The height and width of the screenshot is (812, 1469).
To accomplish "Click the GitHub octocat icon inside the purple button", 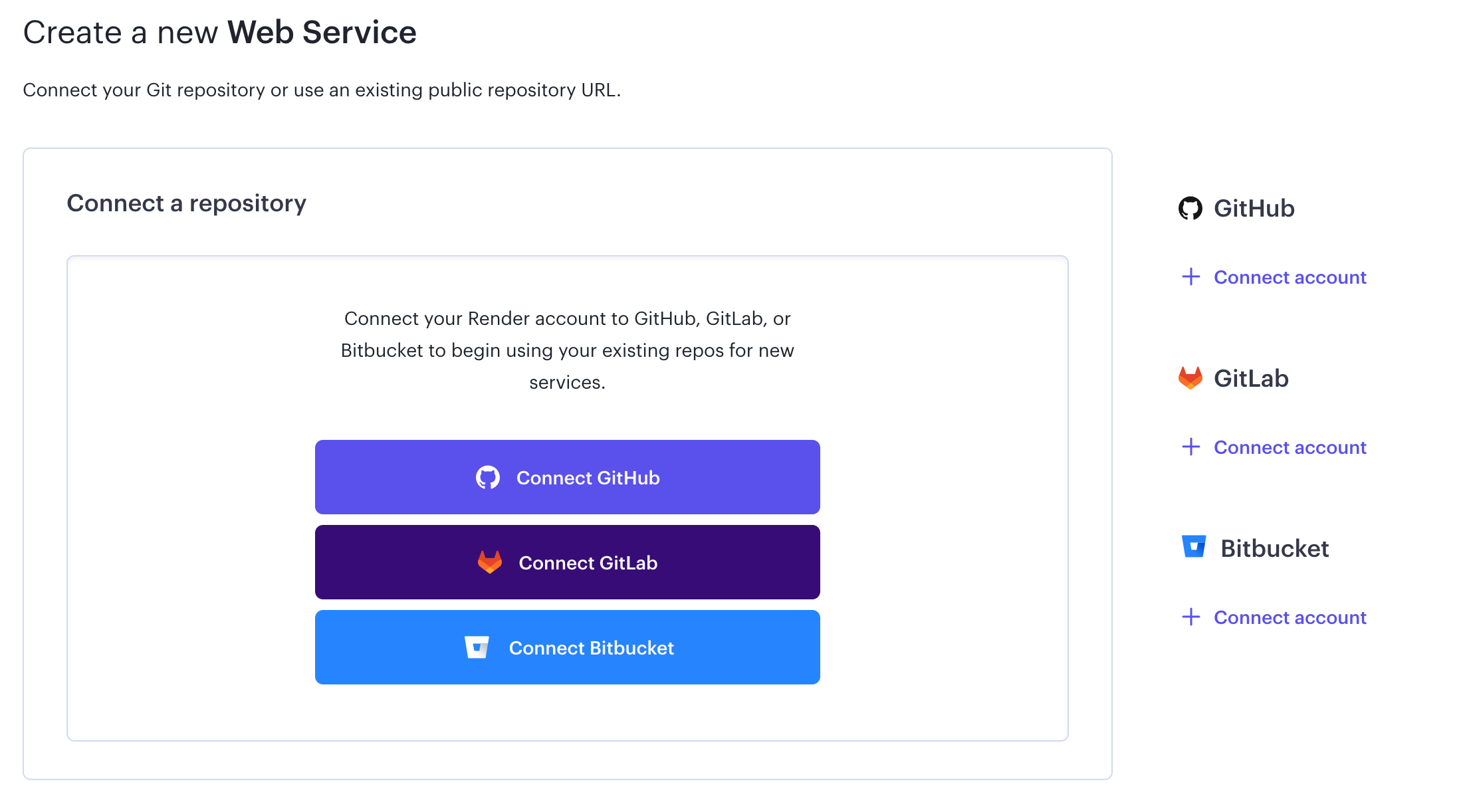I will coord(488,477).
